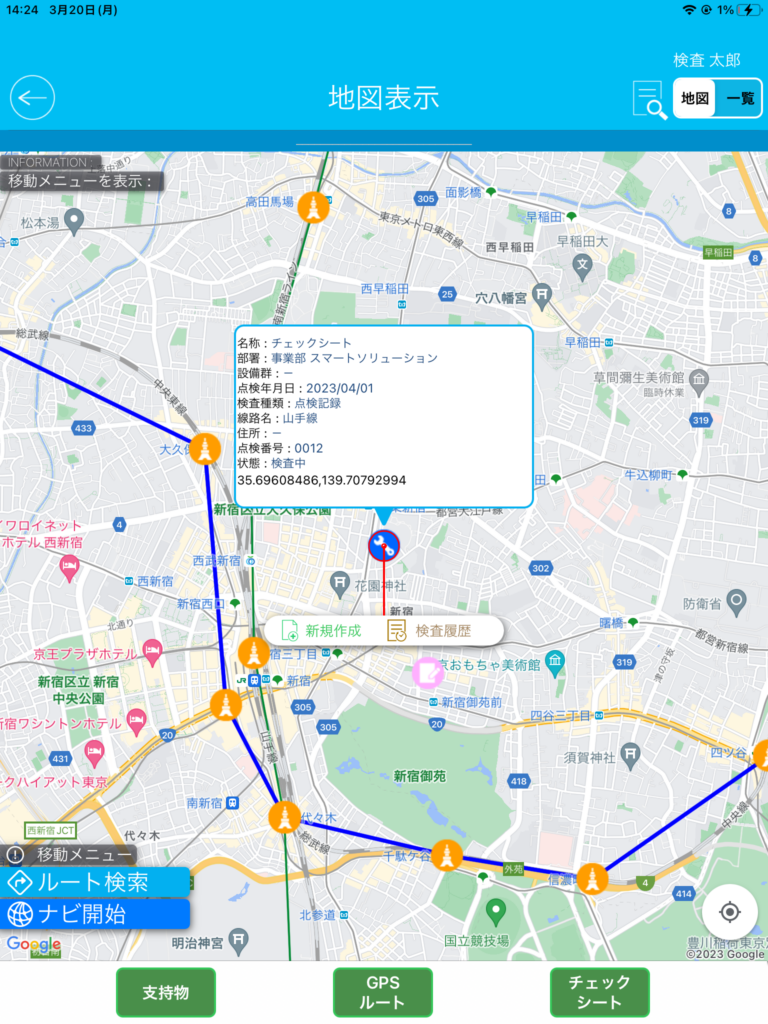Select tower marker near 新宿三丁目
768x1024 pixels.
point(254,653)
